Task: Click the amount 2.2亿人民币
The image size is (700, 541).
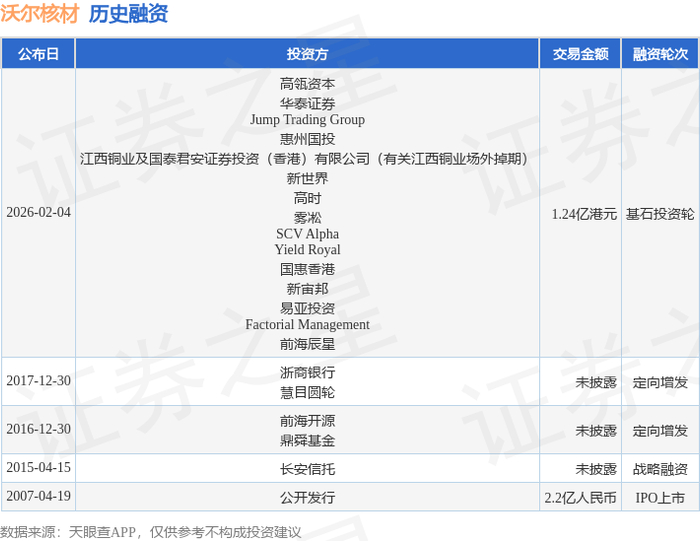Action: (x=580, y=498)
